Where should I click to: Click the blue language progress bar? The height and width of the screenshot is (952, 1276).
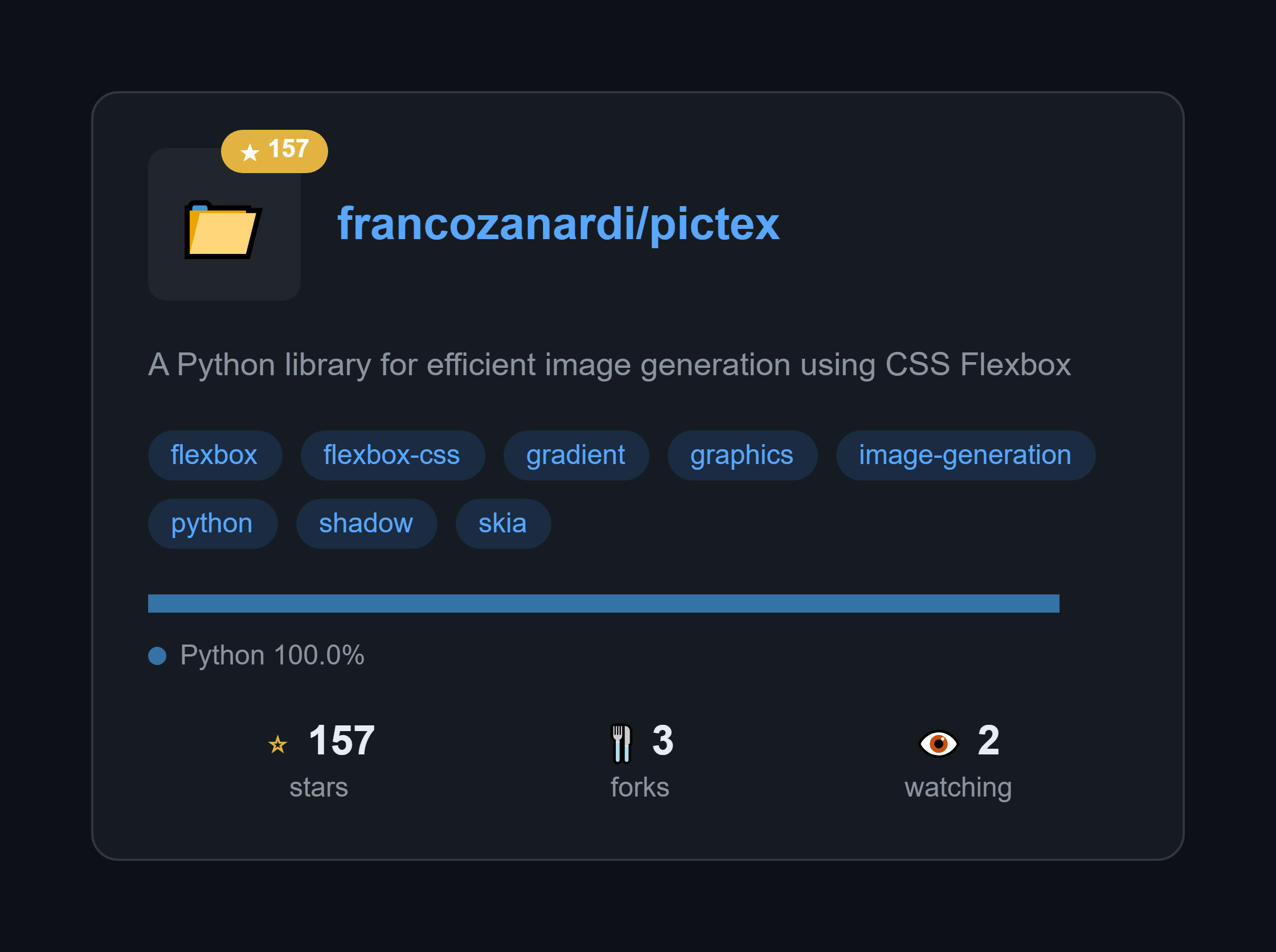603,604
